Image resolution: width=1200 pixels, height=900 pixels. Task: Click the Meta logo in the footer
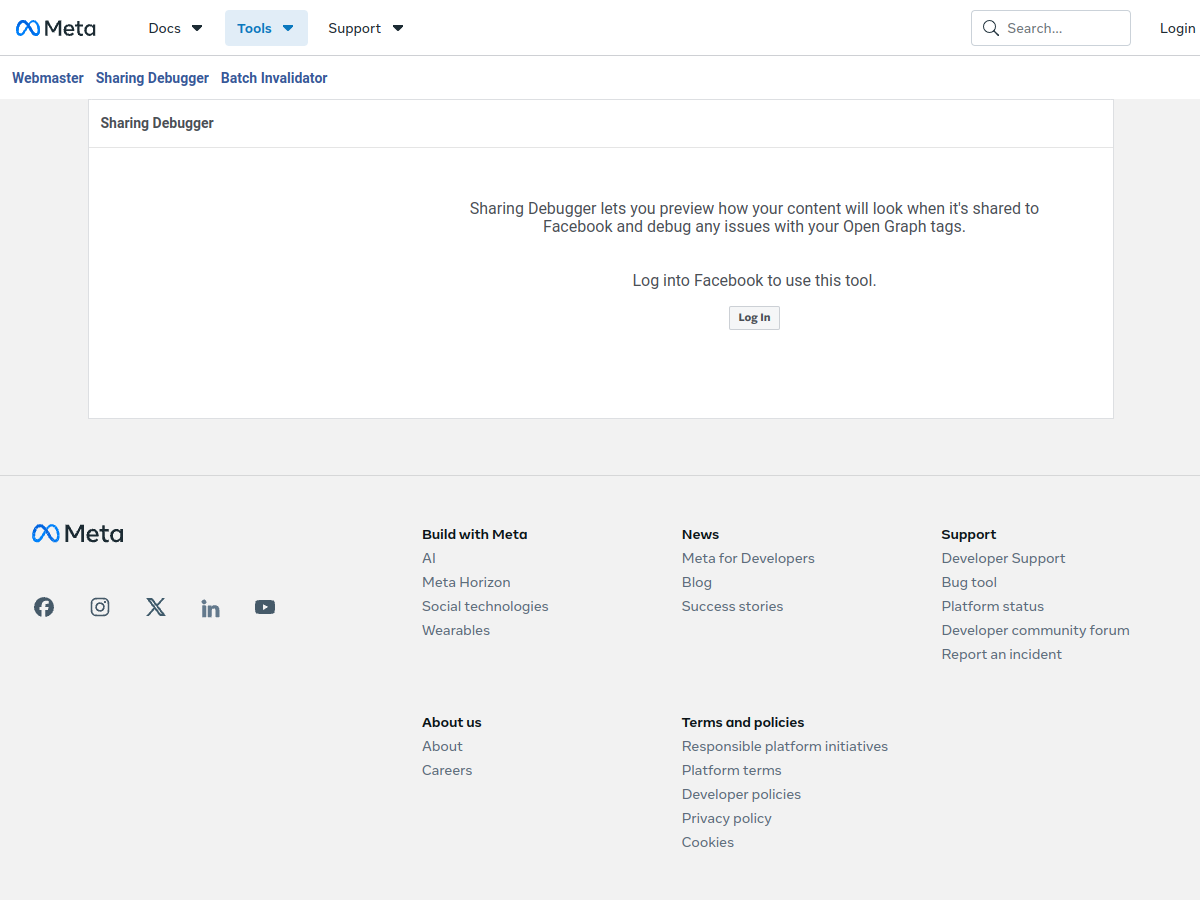78,534
